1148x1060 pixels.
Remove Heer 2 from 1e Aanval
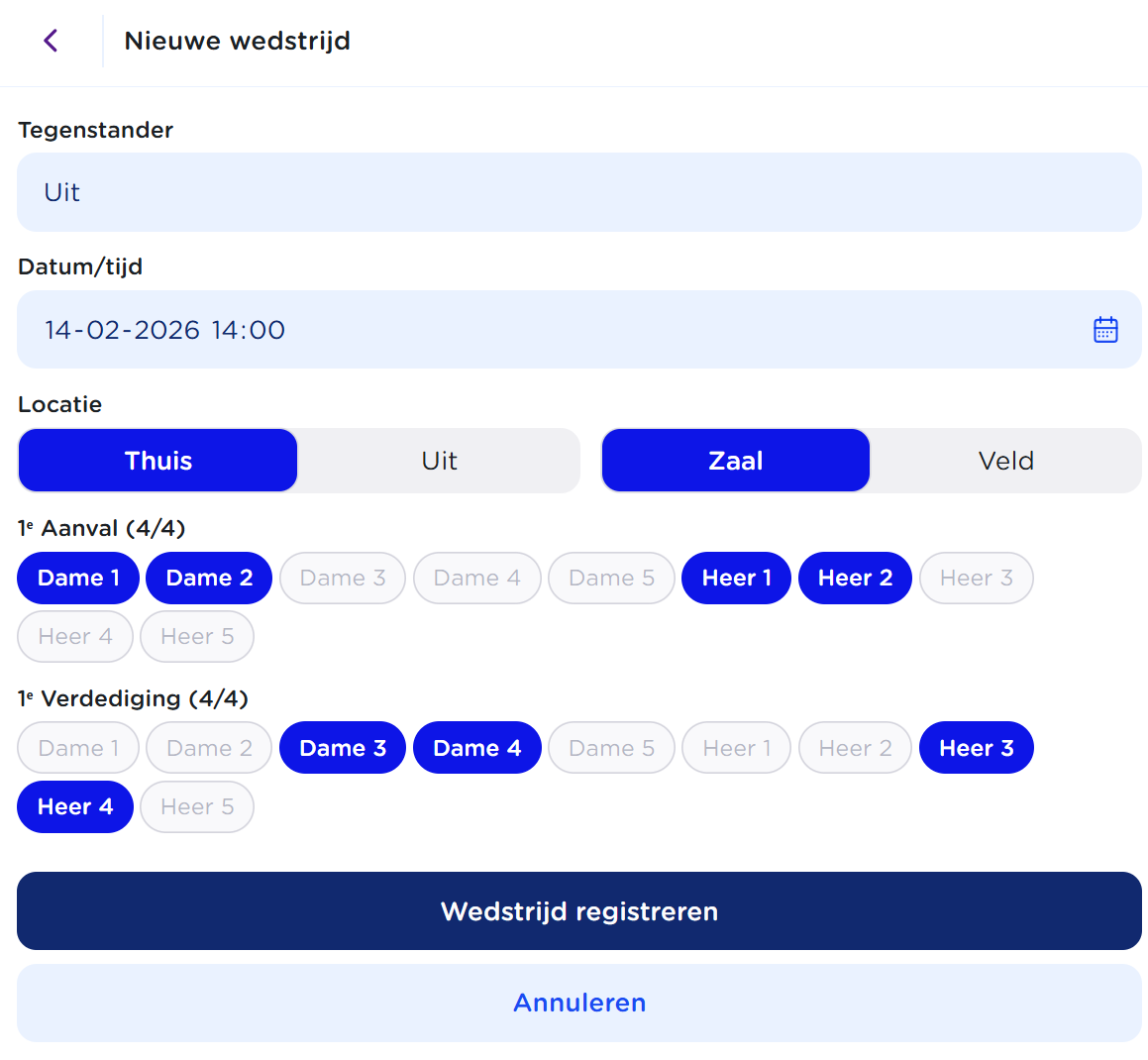(x=855, y=578)
